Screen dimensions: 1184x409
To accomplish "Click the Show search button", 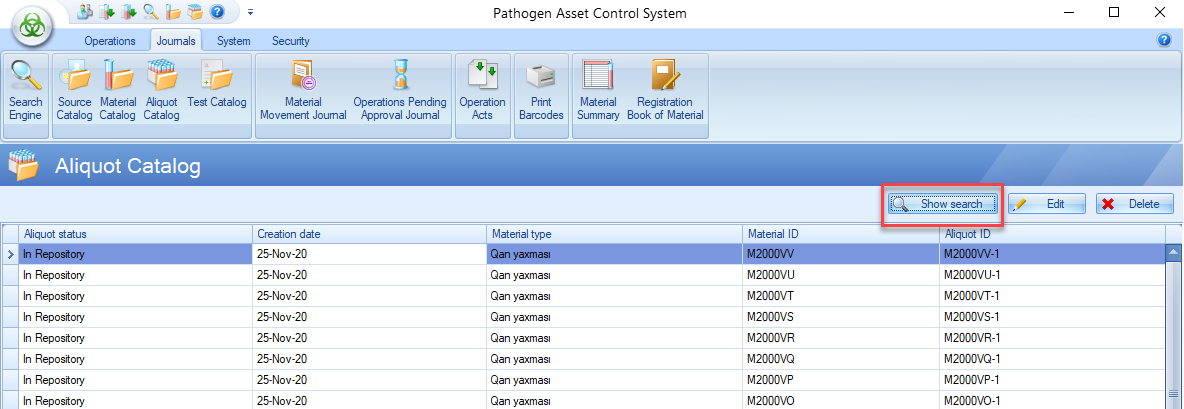I will (942, 204).
